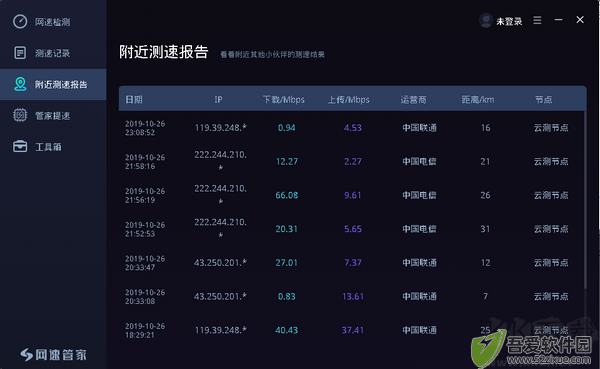
Task: Click IP 222.244.210.* in 21:58:16 row
Action: [220, 160]
